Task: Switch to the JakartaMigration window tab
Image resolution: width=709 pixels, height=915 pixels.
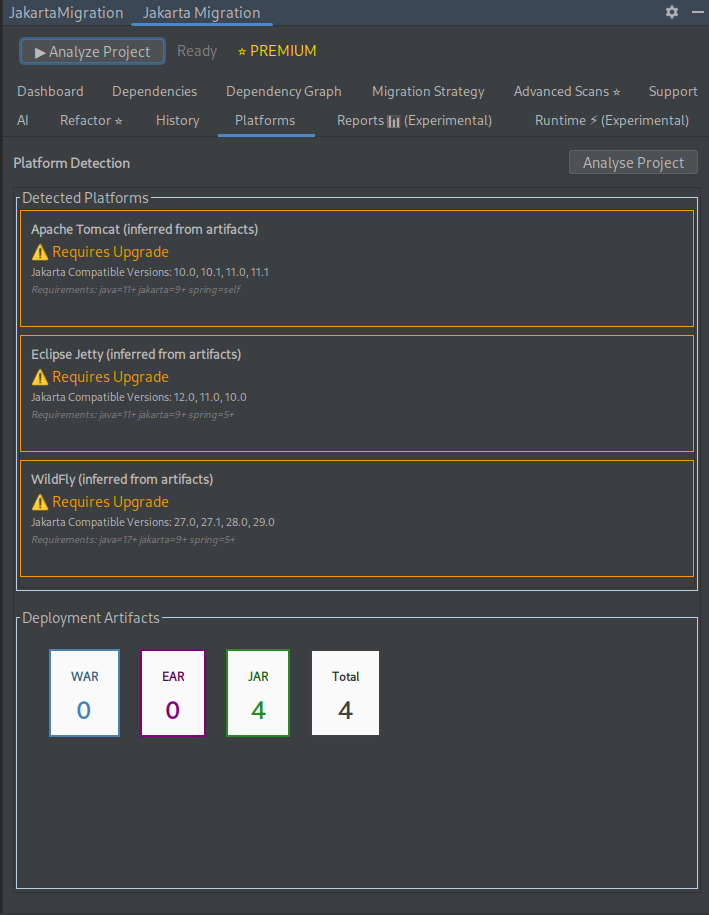Action: click(66, 13)
